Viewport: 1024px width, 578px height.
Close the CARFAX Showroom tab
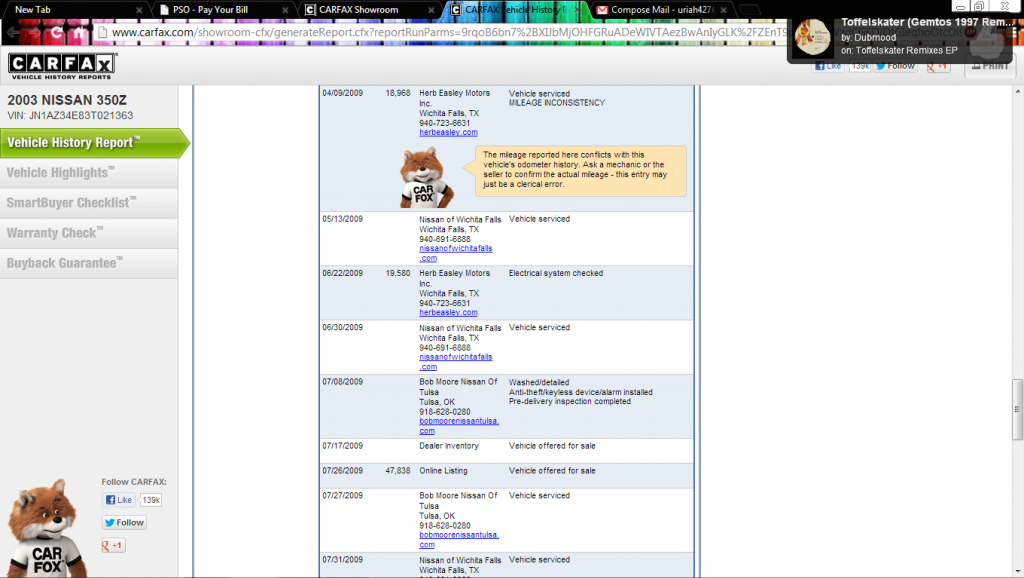pyautogui.click(x=431, y=10)
